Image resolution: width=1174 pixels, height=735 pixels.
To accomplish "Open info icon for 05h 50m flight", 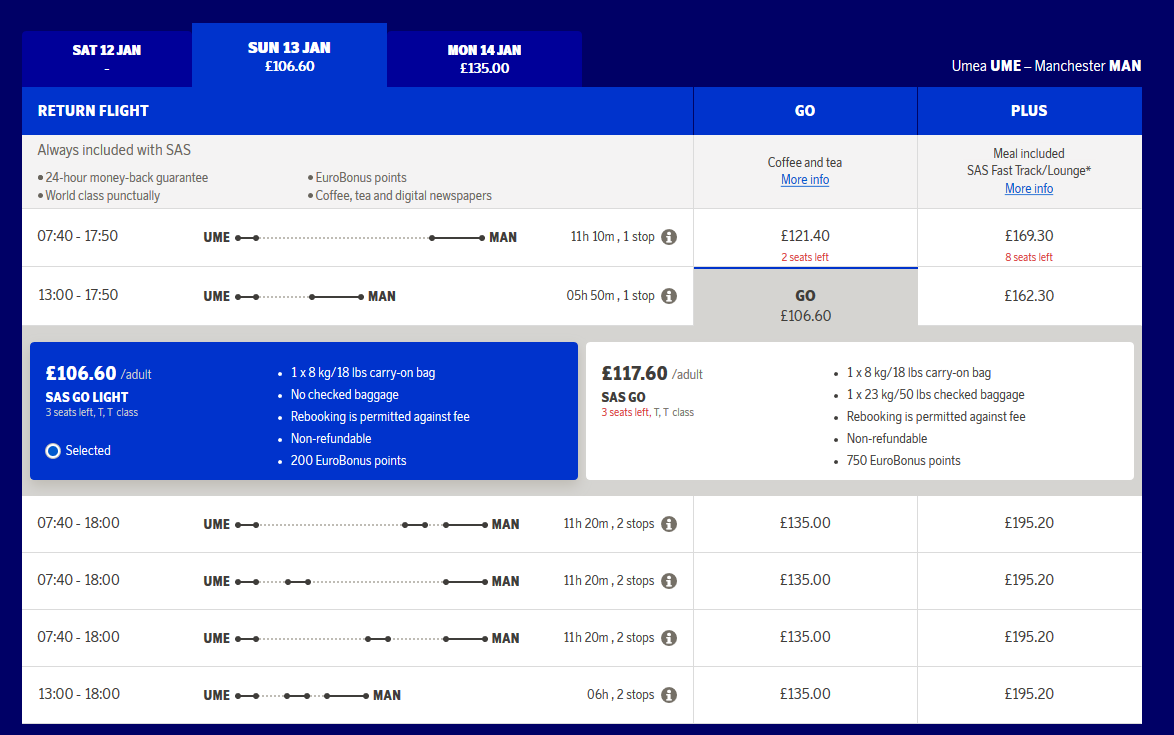I will click(x=669, y=296).
